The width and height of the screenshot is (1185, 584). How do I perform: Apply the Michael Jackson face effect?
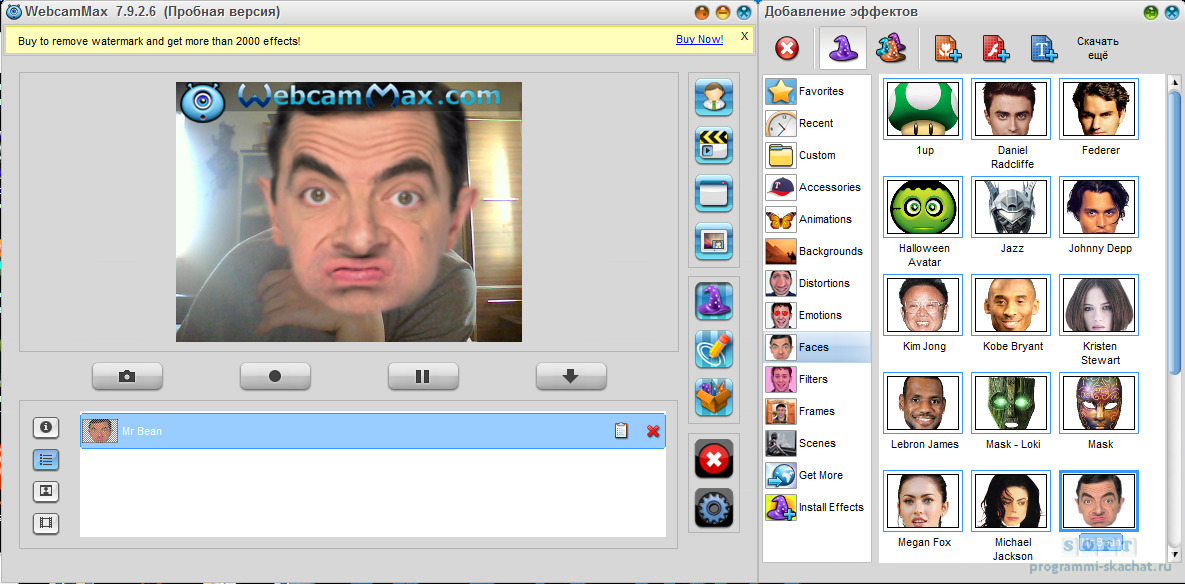click(1010, 501)
